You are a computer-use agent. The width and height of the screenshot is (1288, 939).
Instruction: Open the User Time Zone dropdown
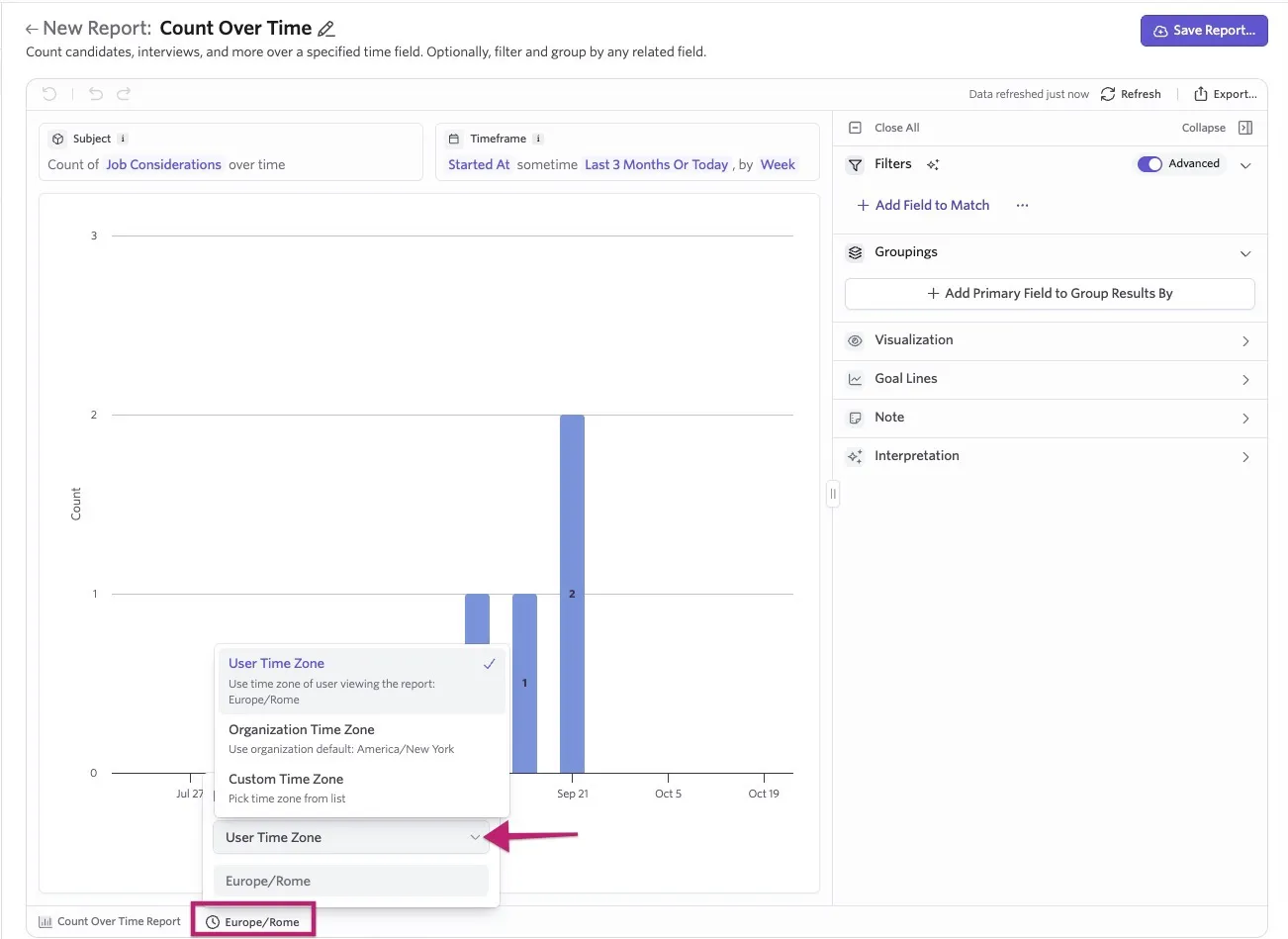(x=351, y=837)
